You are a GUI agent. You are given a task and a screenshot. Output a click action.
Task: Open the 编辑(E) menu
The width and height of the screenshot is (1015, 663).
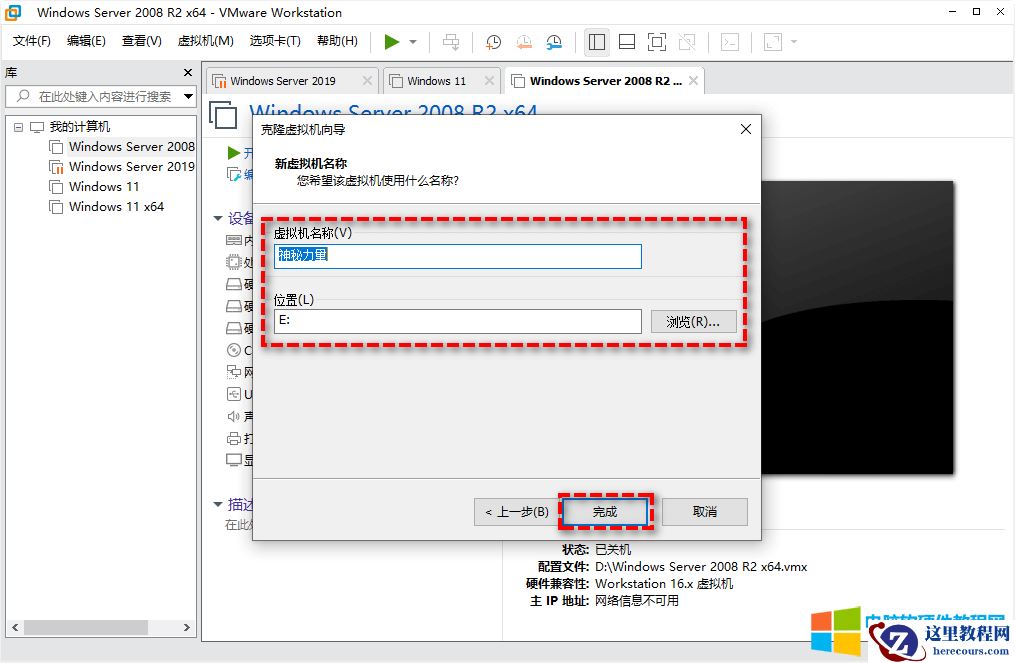(86, 41)
